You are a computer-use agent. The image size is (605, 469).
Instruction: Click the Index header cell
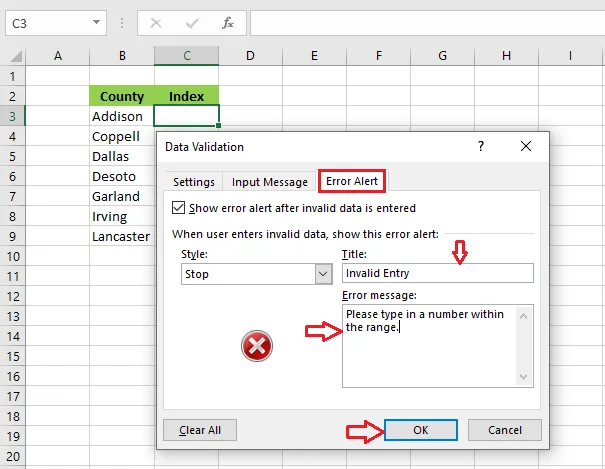pos(186,96)
